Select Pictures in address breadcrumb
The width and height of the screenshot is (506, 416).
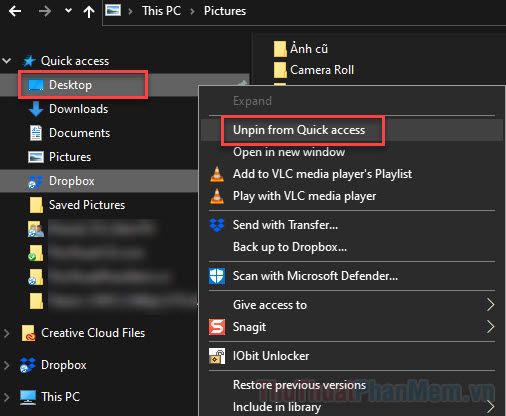pyautogui.click(x=225, y=11)
